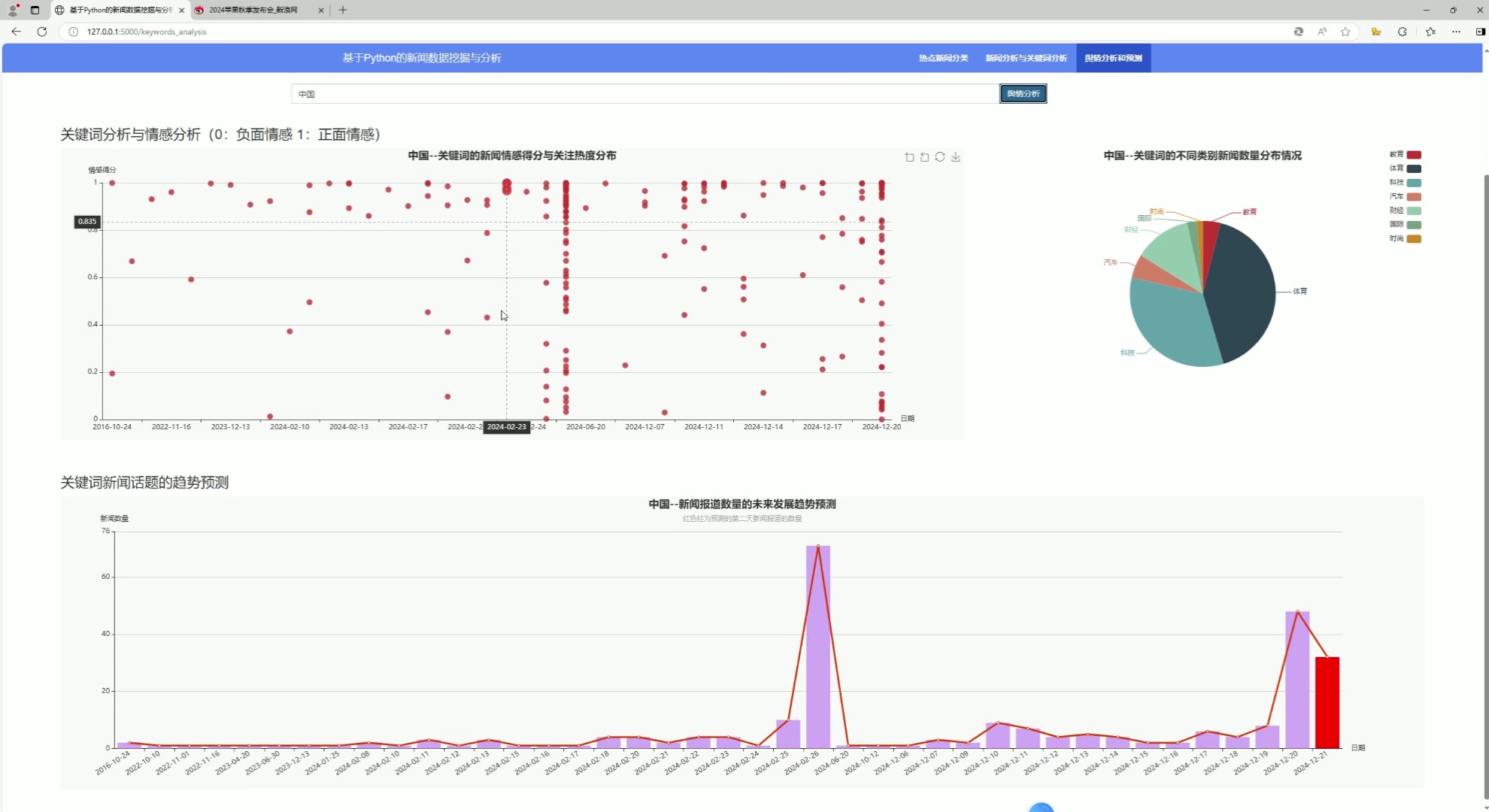Activate chart area zoom tool

[909, 157]
